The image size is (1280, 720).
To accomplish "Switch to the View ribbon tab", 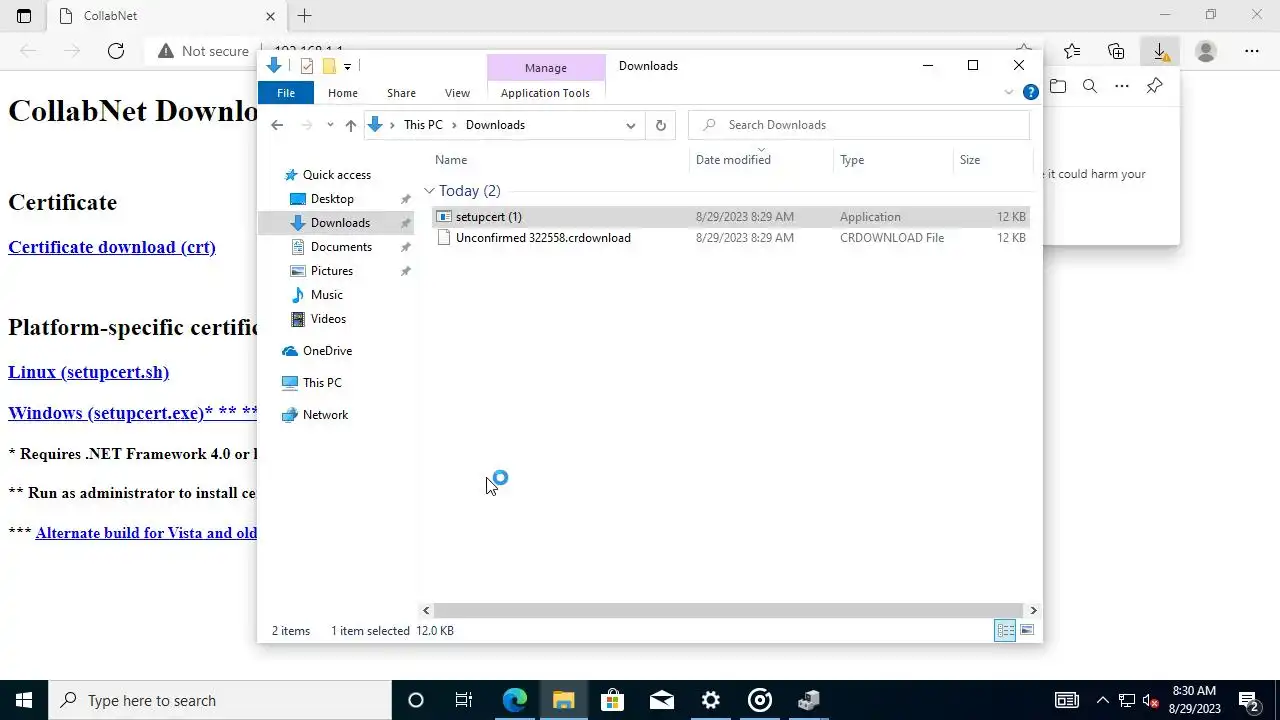I will (x=457, y=93).
